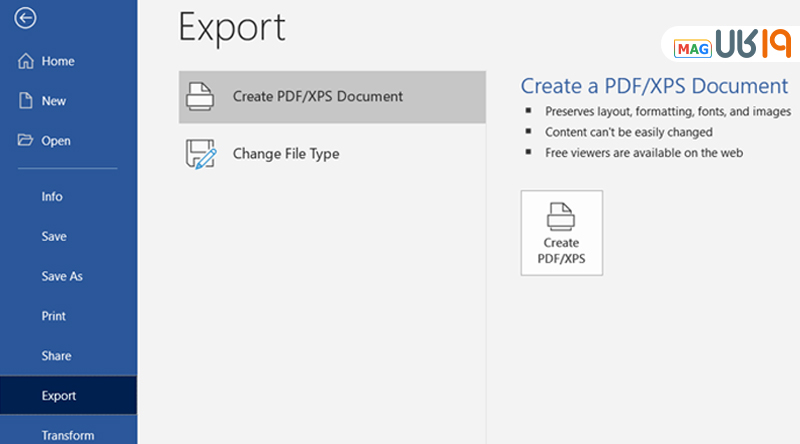Open the Info page
The height and width of the screenshot is (444, 800).
(x=52, y=196)
